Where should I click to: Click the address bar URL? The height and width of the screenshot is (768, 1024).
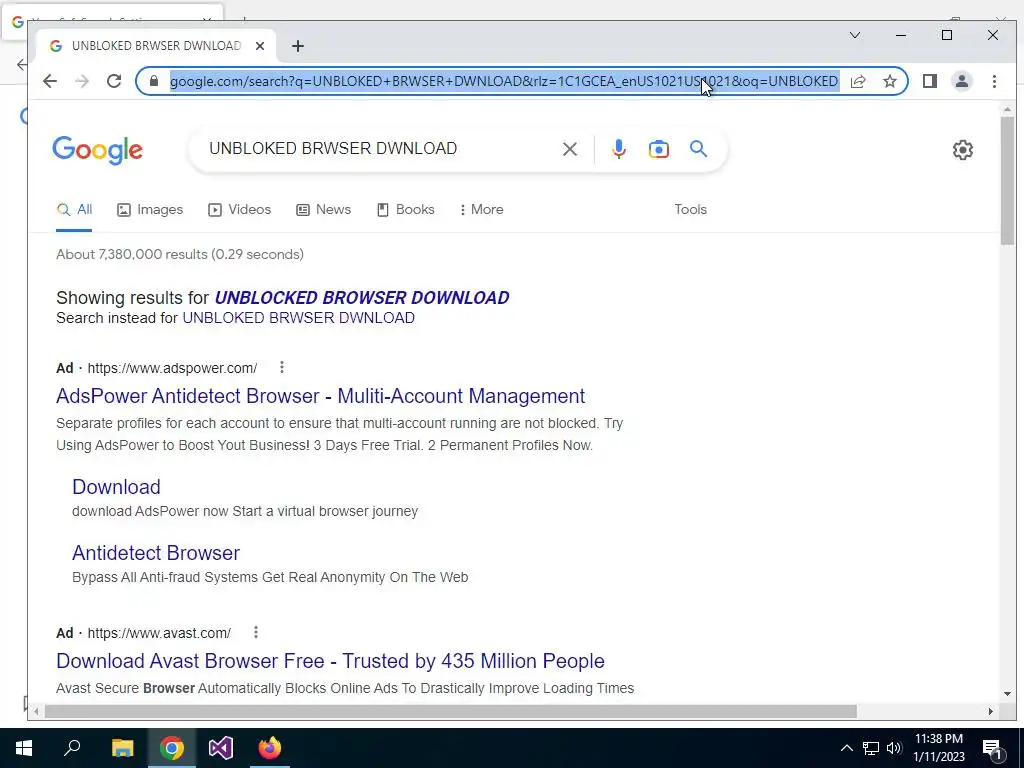pyautogui.click(x=504, y=81)
